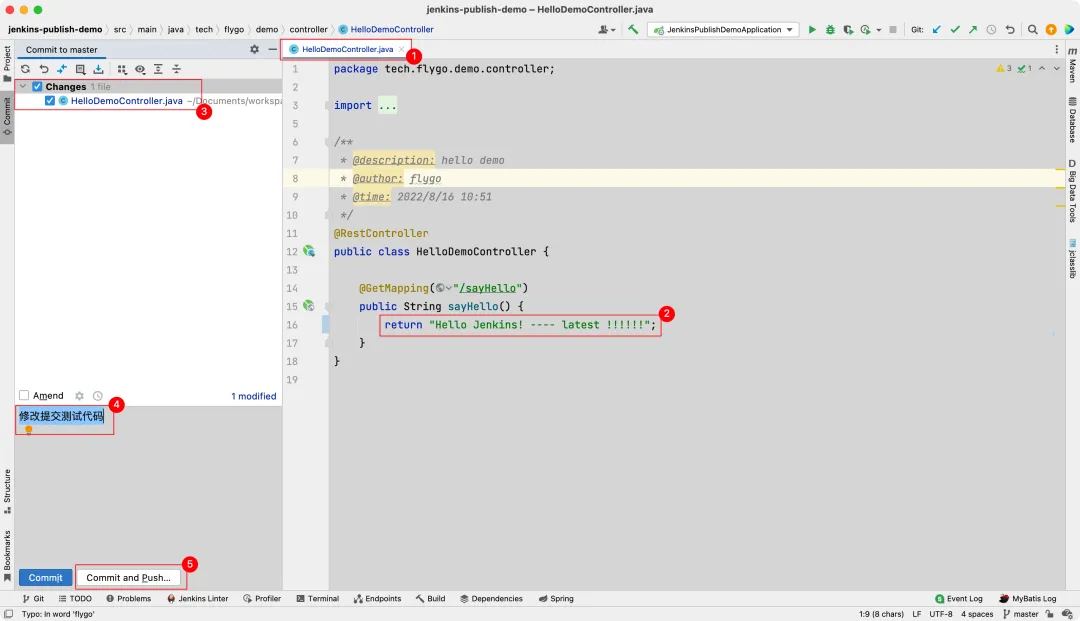Open the Endpoints tool window
This screenshot has height=621, width=1080.
coord(377,598)
